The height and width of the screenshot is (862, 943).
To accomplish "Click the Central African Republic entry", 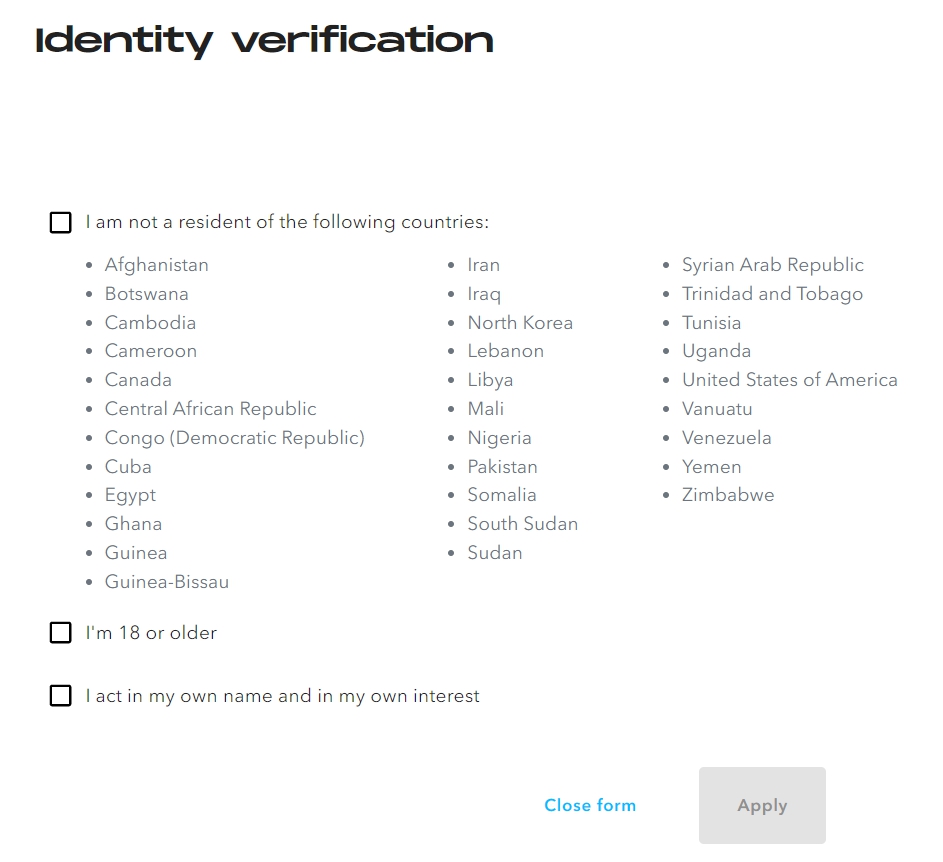I will [x=210, y=409].
